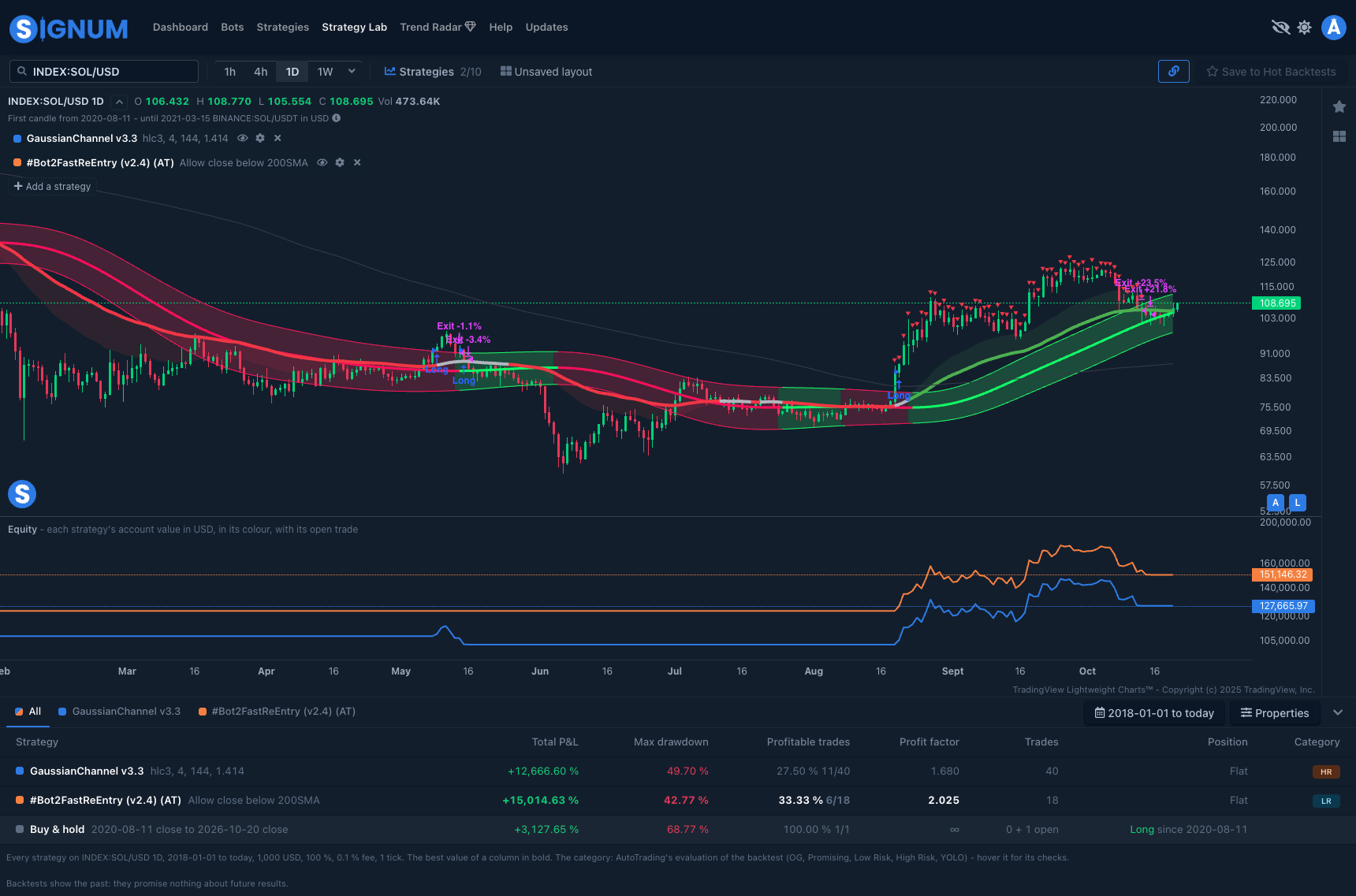
Task: Remove GaussianChannel v3.3 strategy from chart
Action: (278, 138)
